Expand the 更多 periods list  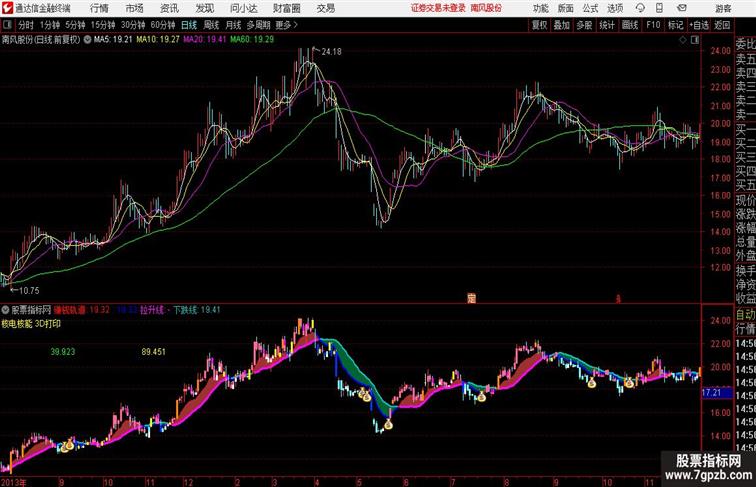[286, 25]
